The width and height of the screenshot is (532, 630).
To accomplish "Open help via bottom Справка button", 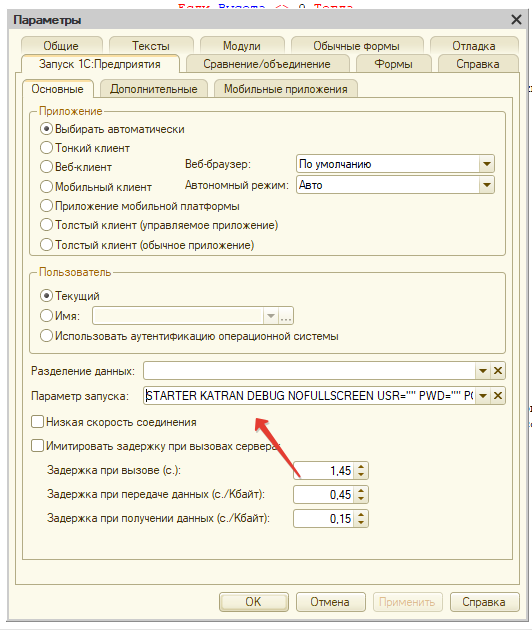I will coord(484,602).
